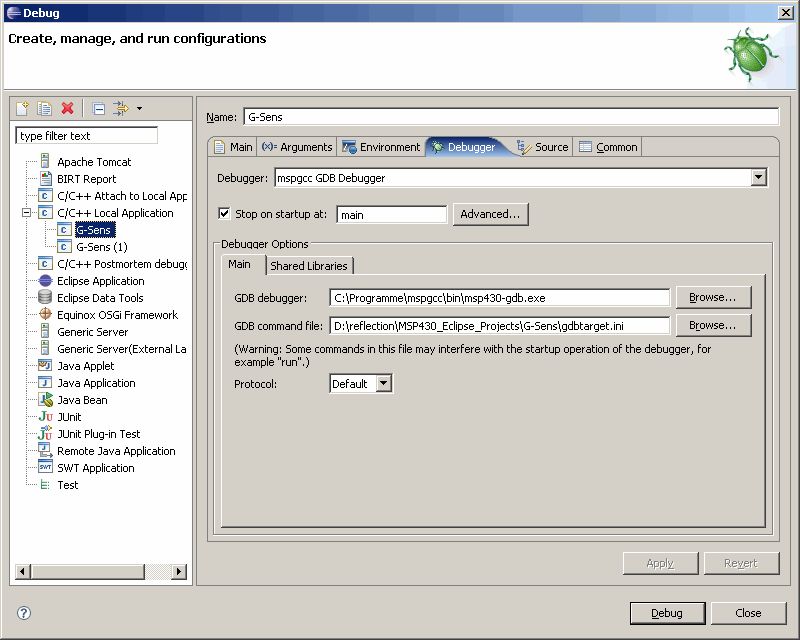This screenshot has width=800, height=640.
Task: Click the Advanced... button
Action: 490,214
